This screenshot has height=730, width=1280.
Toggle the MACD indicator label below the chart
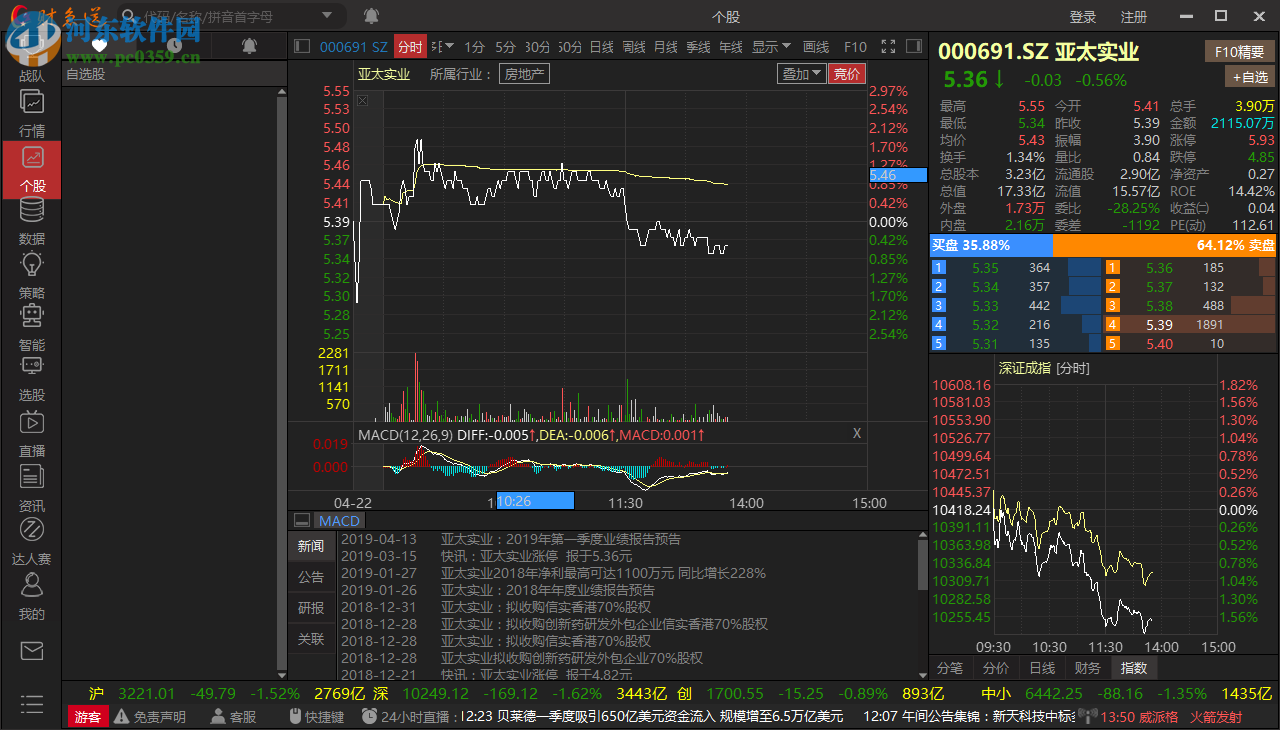(339, 520)
